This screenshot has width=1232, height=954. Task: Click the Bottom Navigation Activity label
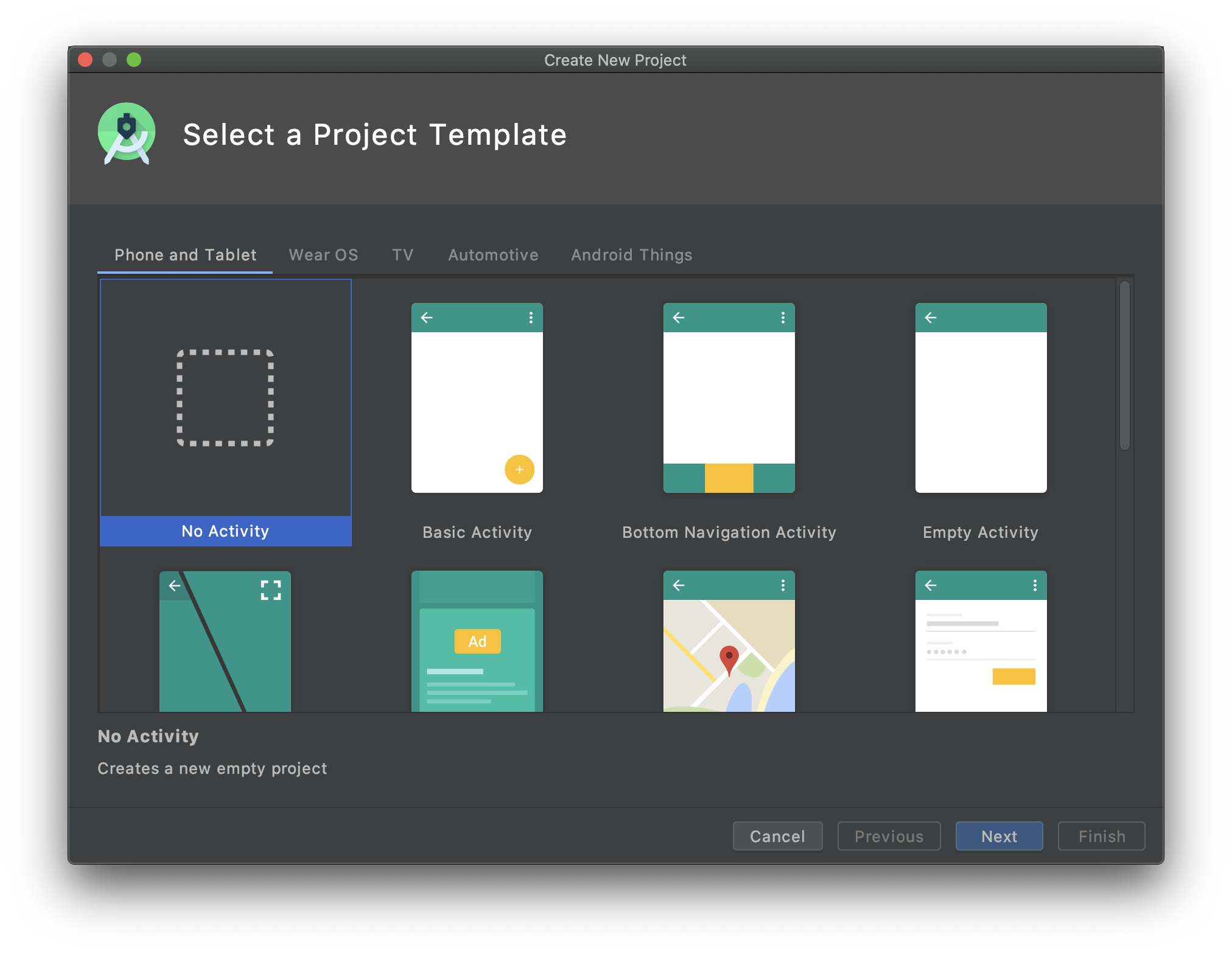(729, 532)
